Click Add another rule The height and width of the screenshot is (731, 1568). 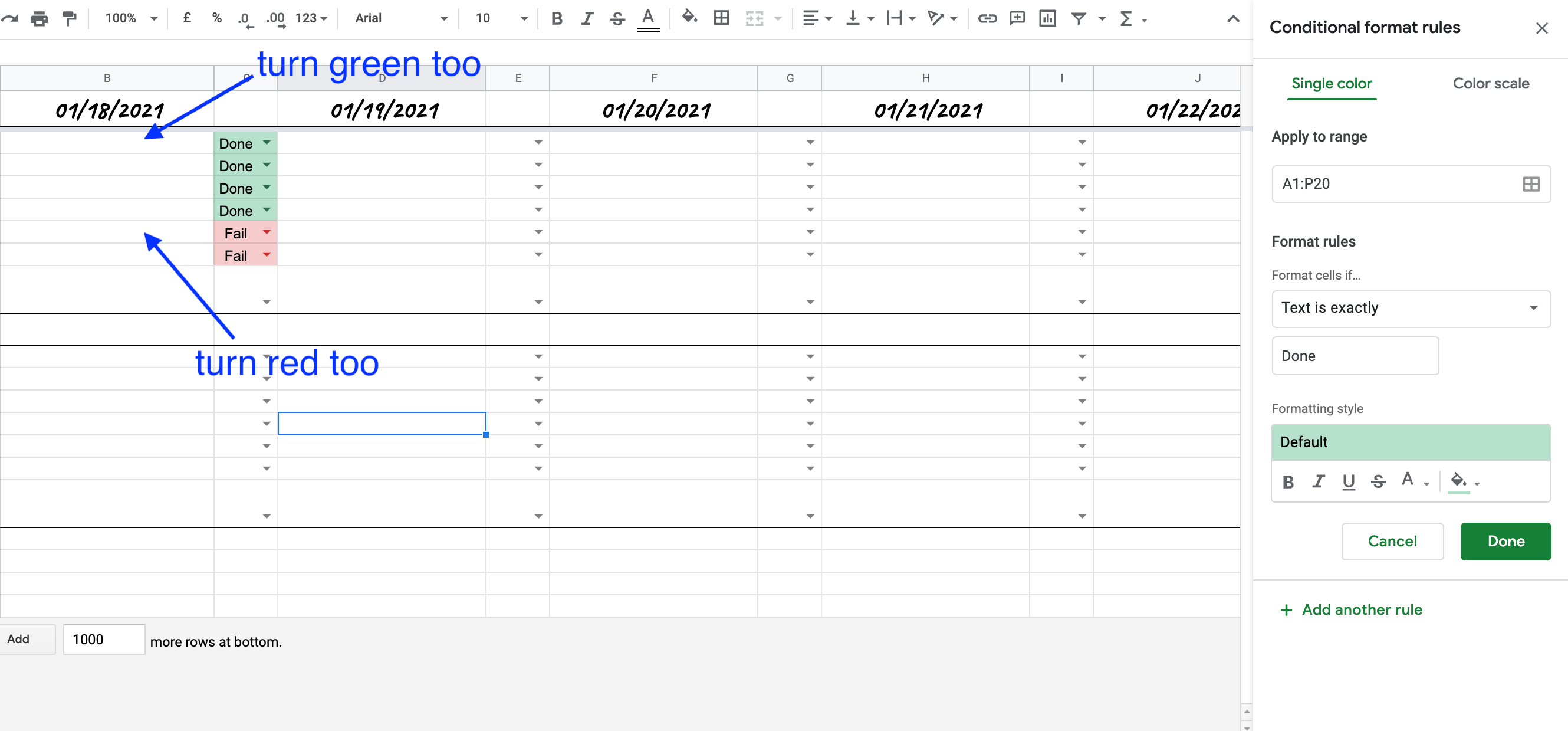(x=1352, y=609)
